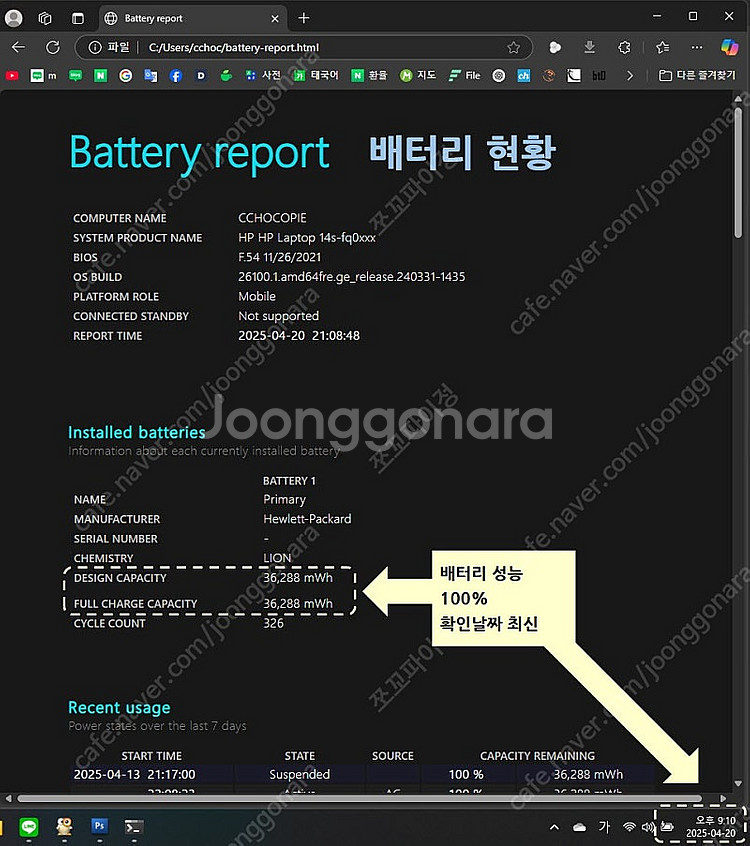Viewport: 750px width, 846px height.
Task: Open the site info icon in address bar
Action: pos(95,47)
